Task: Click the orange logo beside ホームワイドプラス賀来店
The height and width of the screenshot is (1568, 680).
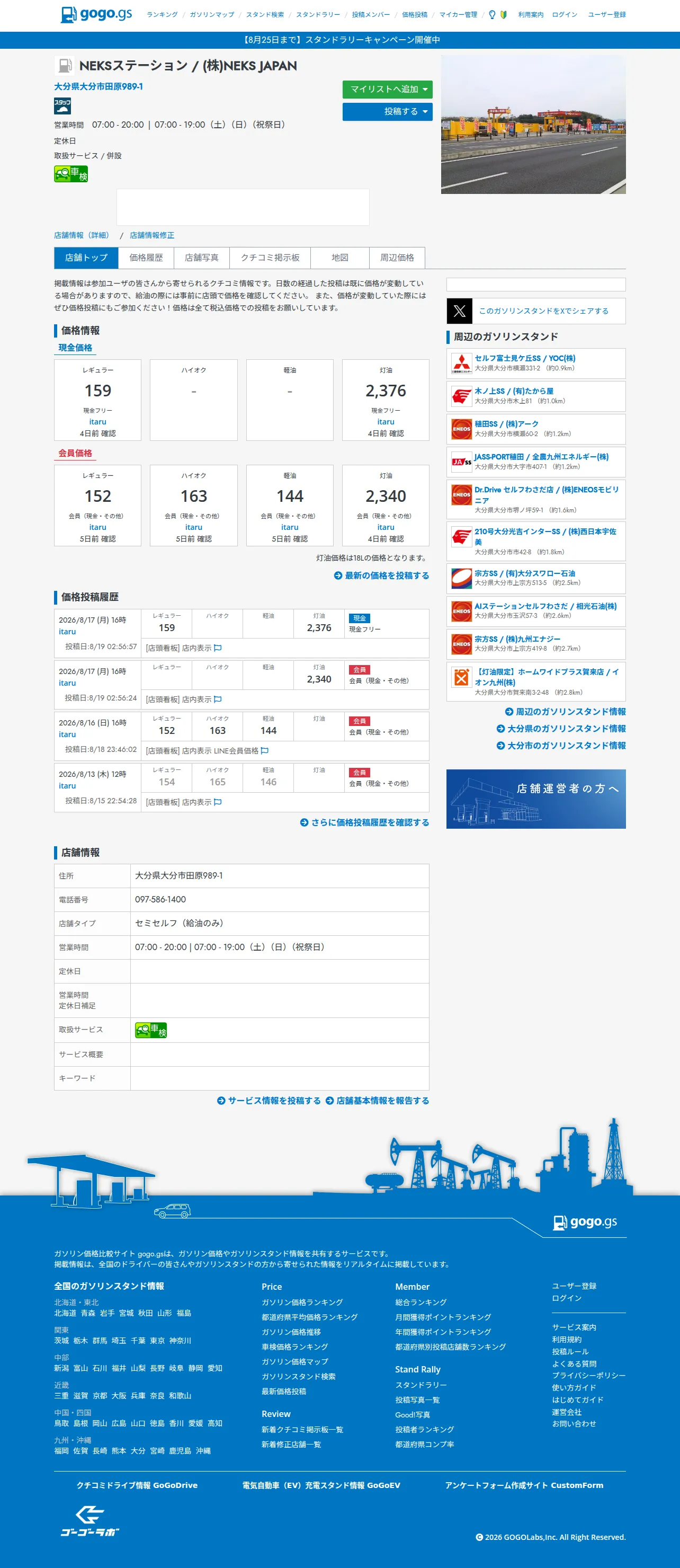Action: click(x=462, y=677)
